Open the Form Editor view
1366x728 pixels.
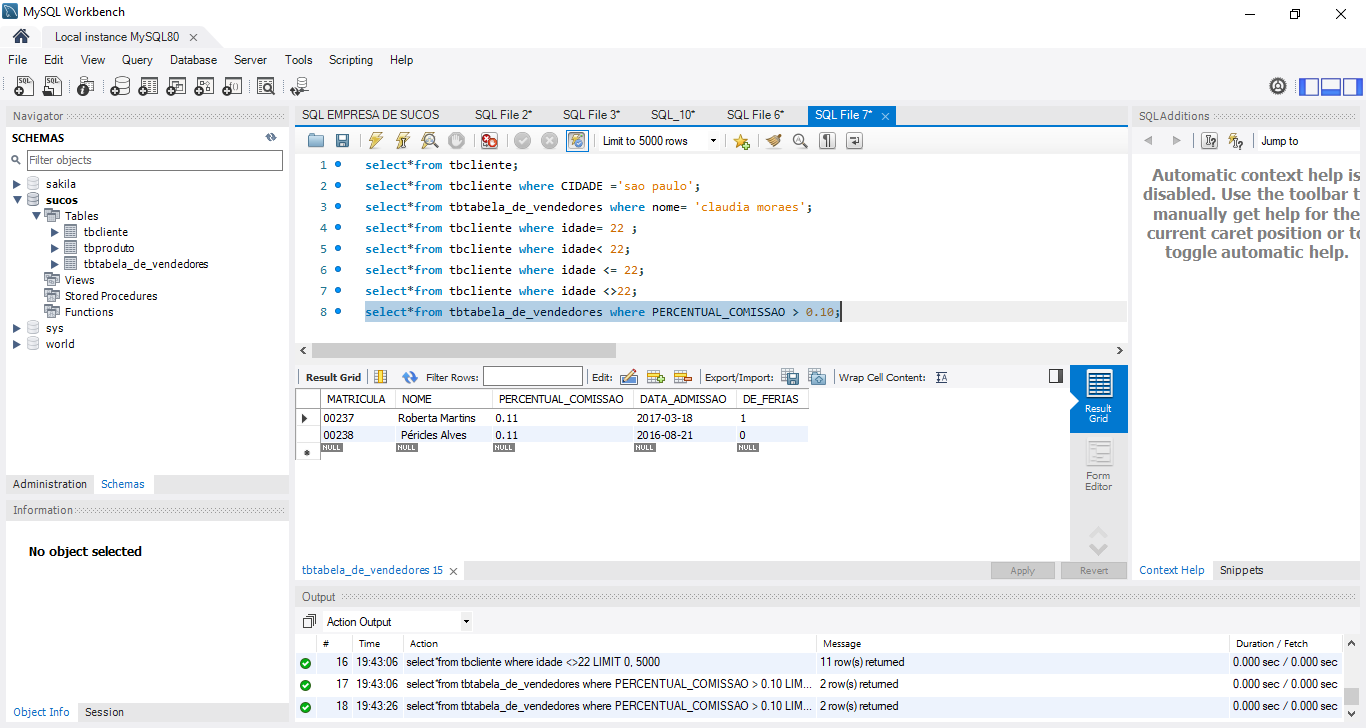[1098, 467]
